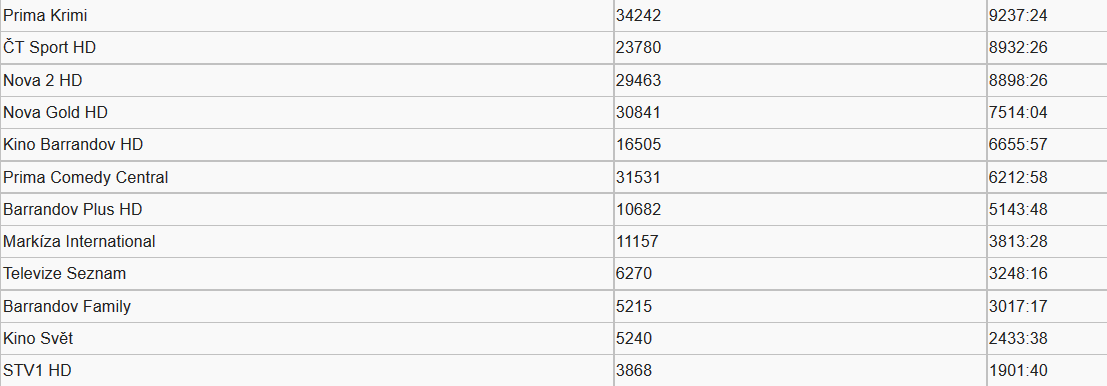Click Prima Comedy Central channel name

(85, 177)
